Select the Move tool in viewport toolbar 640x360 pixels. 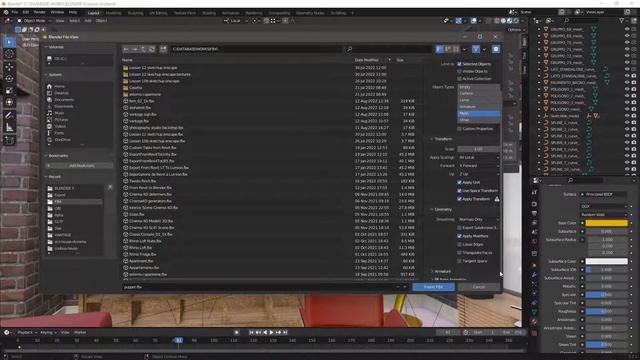tap(9, 67)
